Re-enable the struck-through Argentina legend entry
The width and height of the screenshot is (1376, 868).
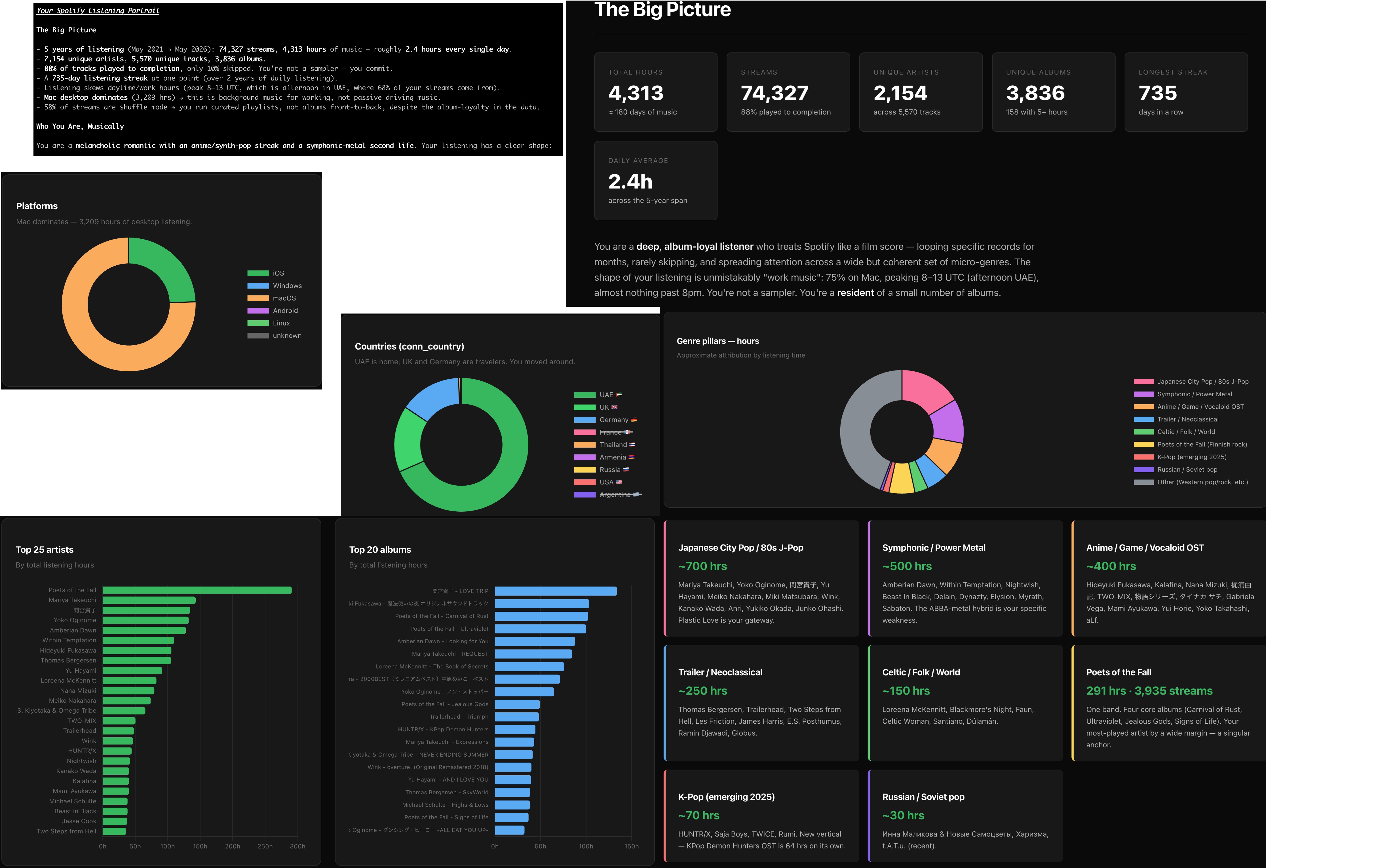point(607,495)
